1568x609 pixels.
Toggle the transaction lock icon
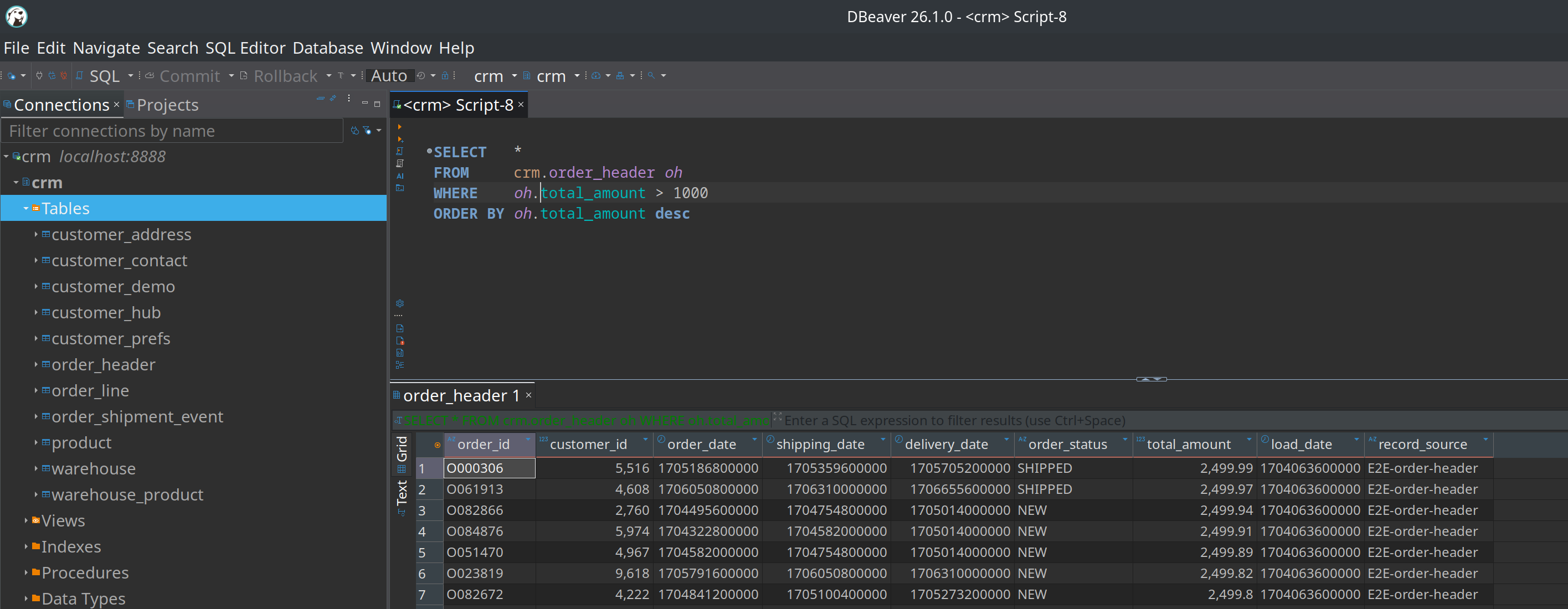point(445,76)
